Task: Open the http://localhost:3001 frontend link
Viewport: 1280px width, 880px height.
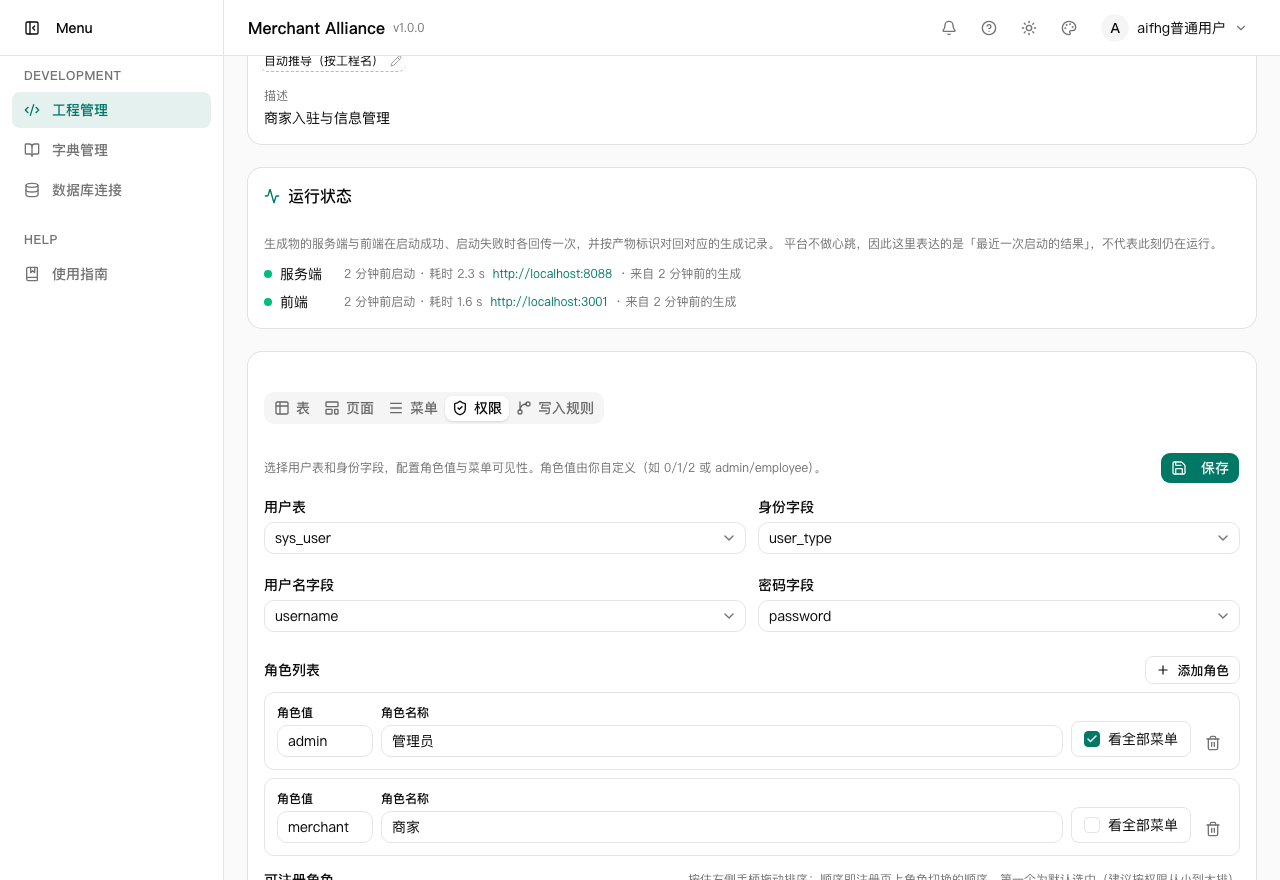Action: pos(549,302)
